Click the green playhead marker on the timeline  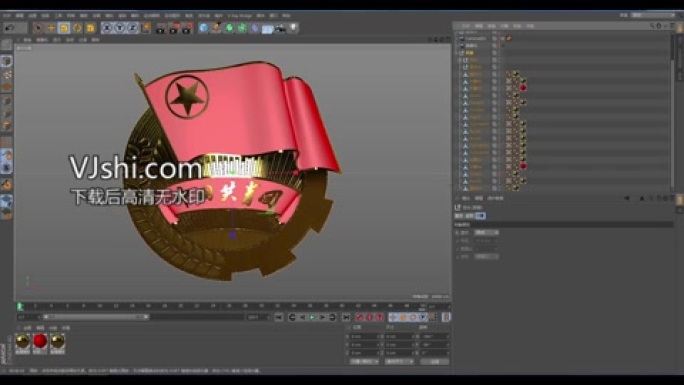click(20, 307)
